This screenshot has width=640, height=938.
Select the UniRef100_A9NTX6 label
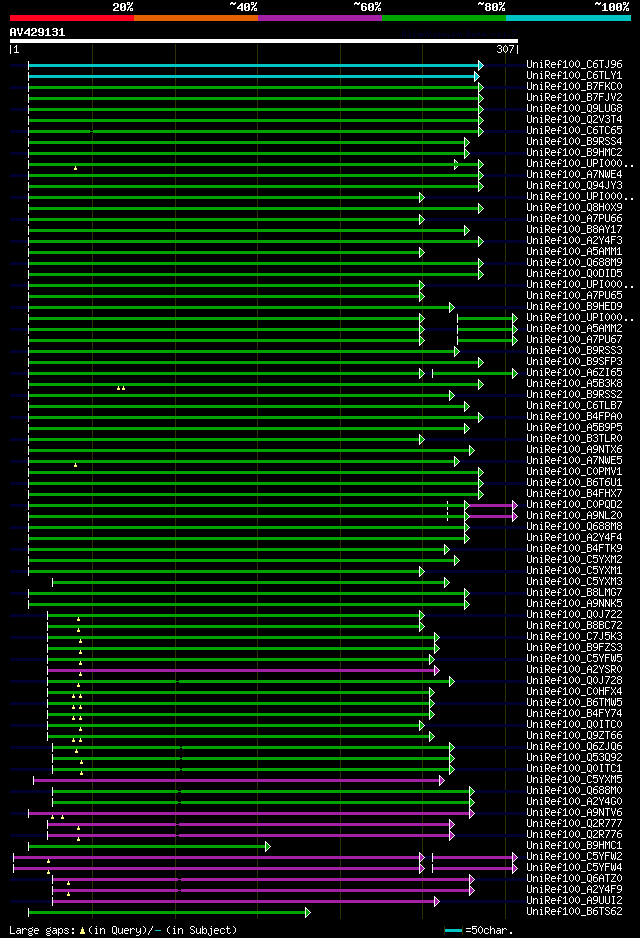point(574,449)
